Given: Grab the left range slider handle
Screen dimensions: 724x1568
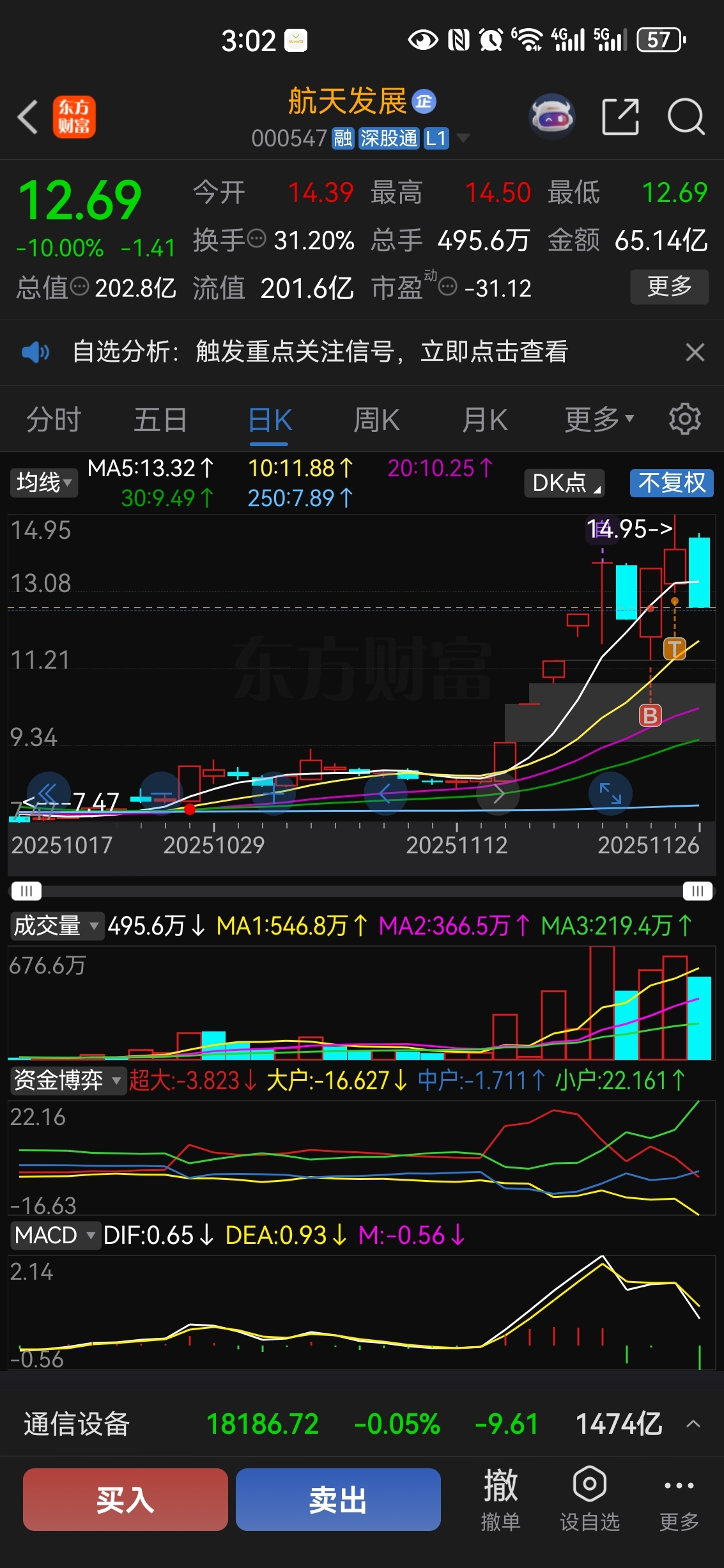Looking at the screenshot, I should [x=26, y=890].
